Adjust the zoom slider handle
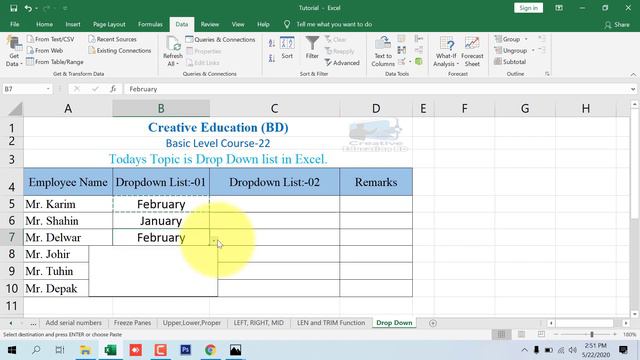Screen dimensions: 640x360 592,334
